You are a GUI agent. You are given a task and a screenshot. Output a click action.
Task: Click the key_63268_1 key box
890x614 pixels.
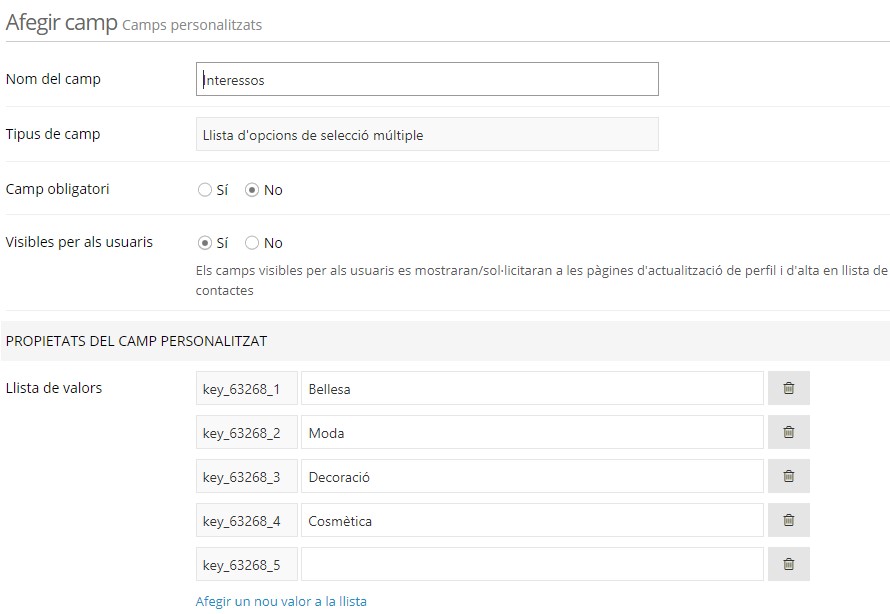pyautogui.click(x=246, y=389)
